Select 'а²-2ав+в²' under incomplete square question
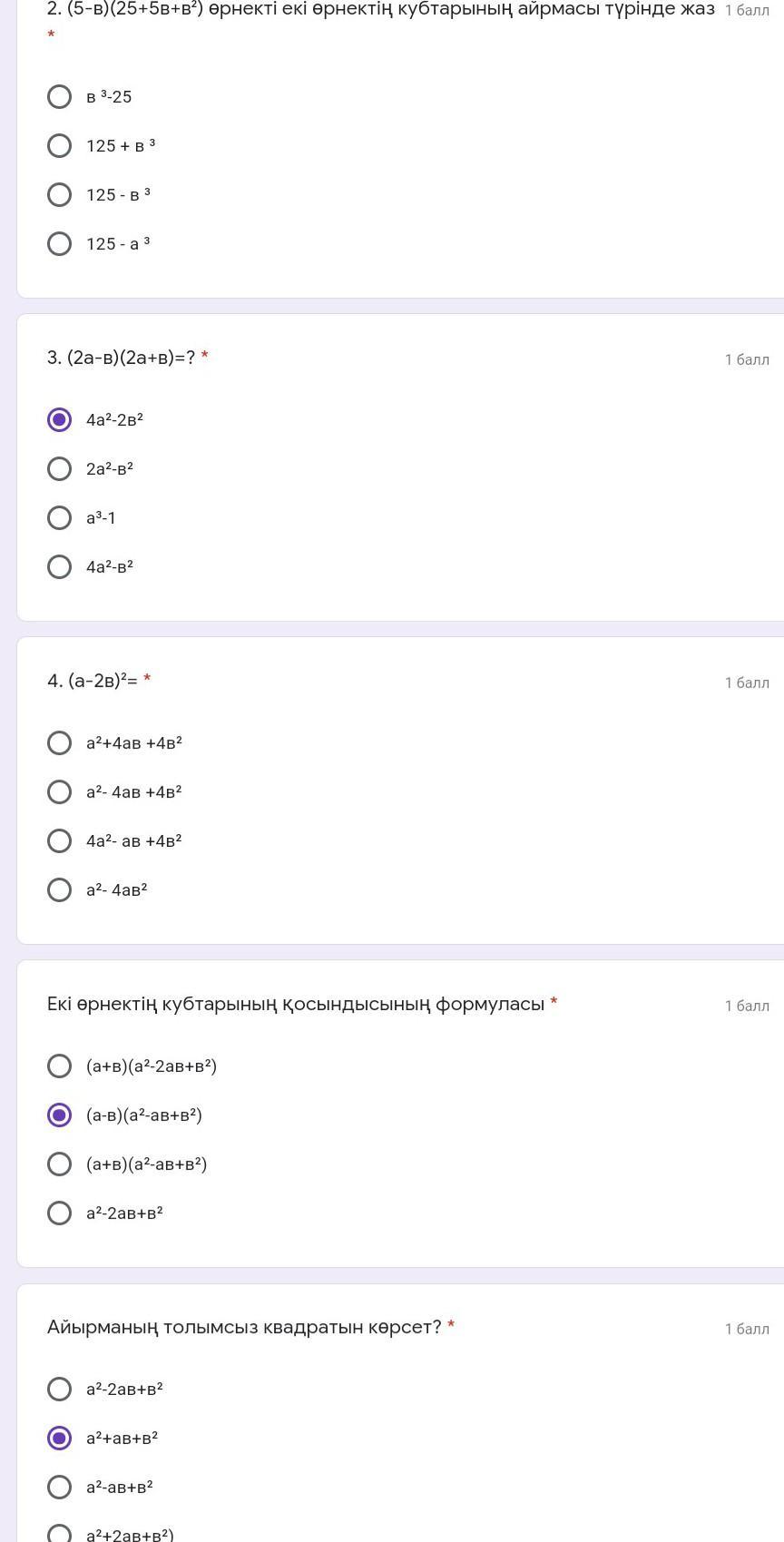Viewport: 784px width, 1542px height. [59, 1390]
